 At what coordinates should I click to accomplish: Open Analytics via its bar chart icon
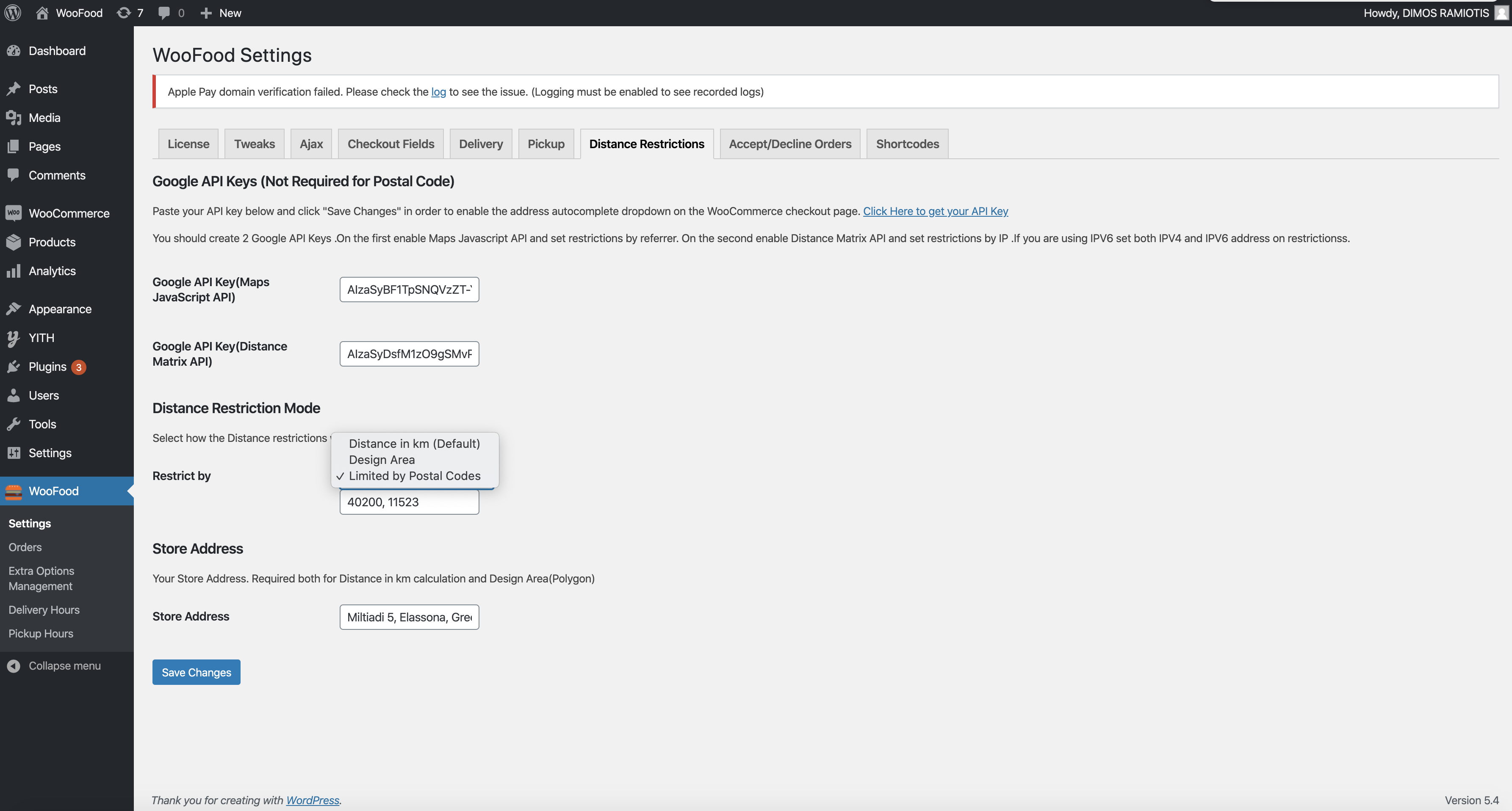point(14,271)
